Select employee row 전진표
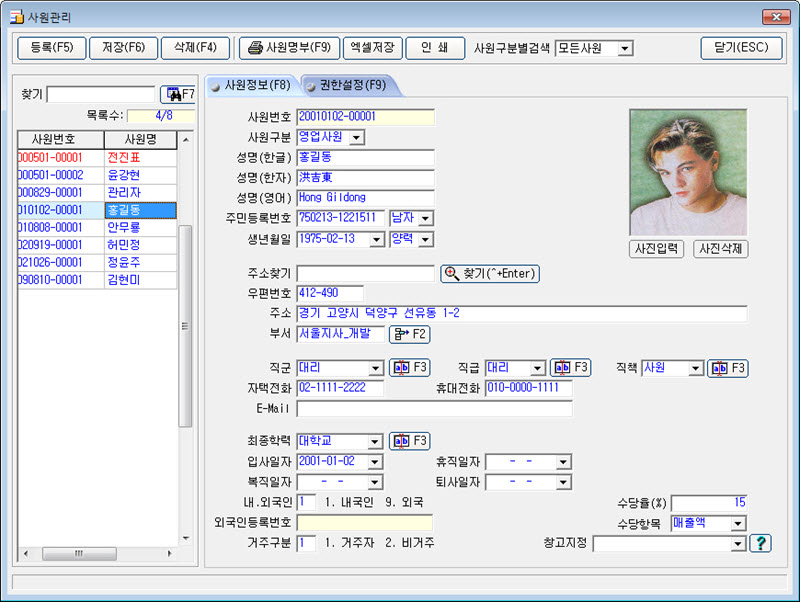The height and width of the screenshot is (602, 800). pos(97,158)
